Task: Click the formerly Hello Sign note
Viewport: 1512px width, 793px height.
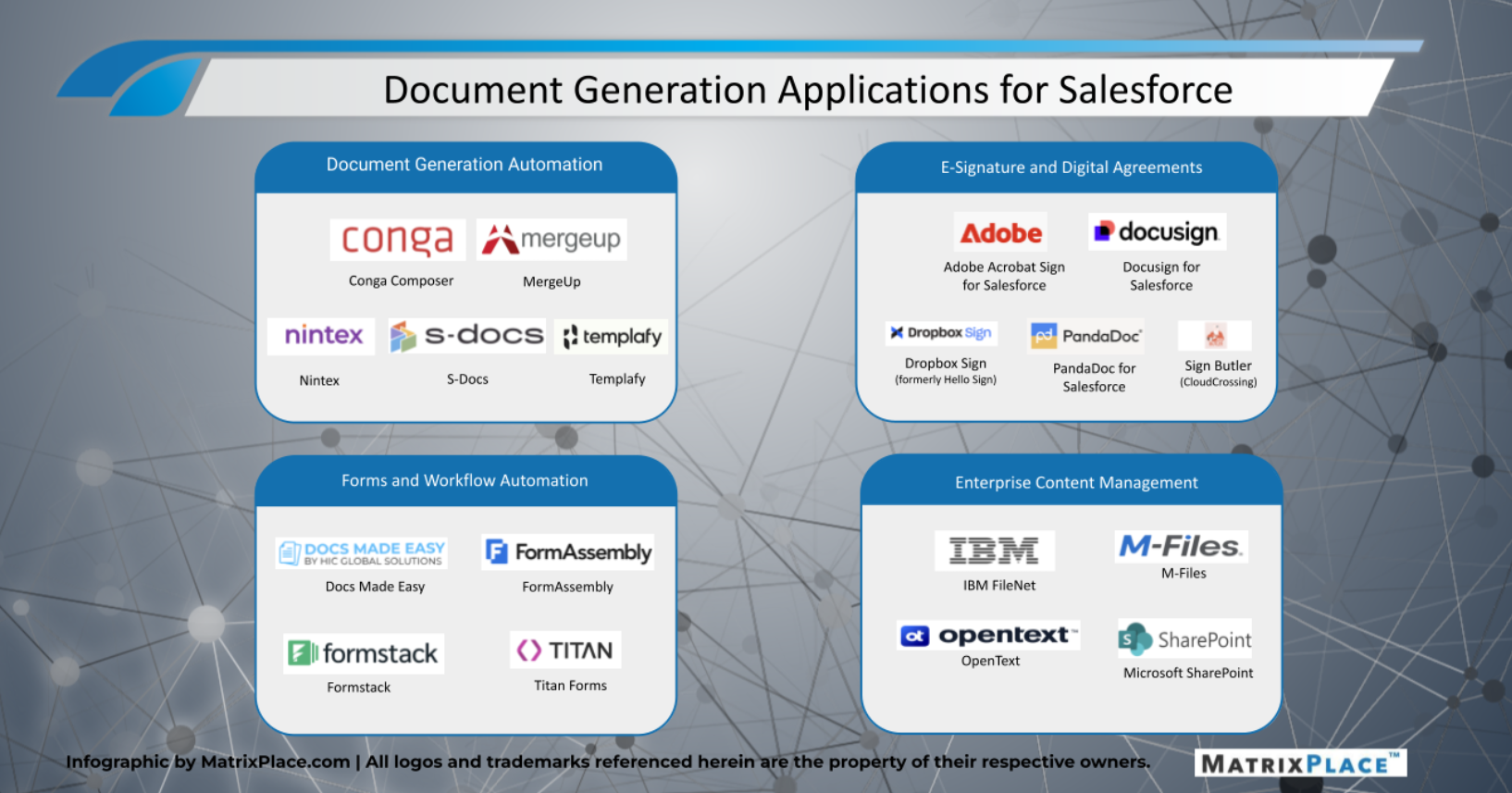Action: point(946,379)
